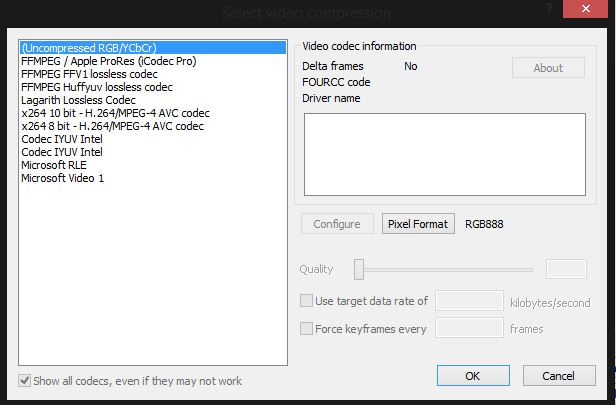Click the keyframes frames input field

click(x=470, y=328)
